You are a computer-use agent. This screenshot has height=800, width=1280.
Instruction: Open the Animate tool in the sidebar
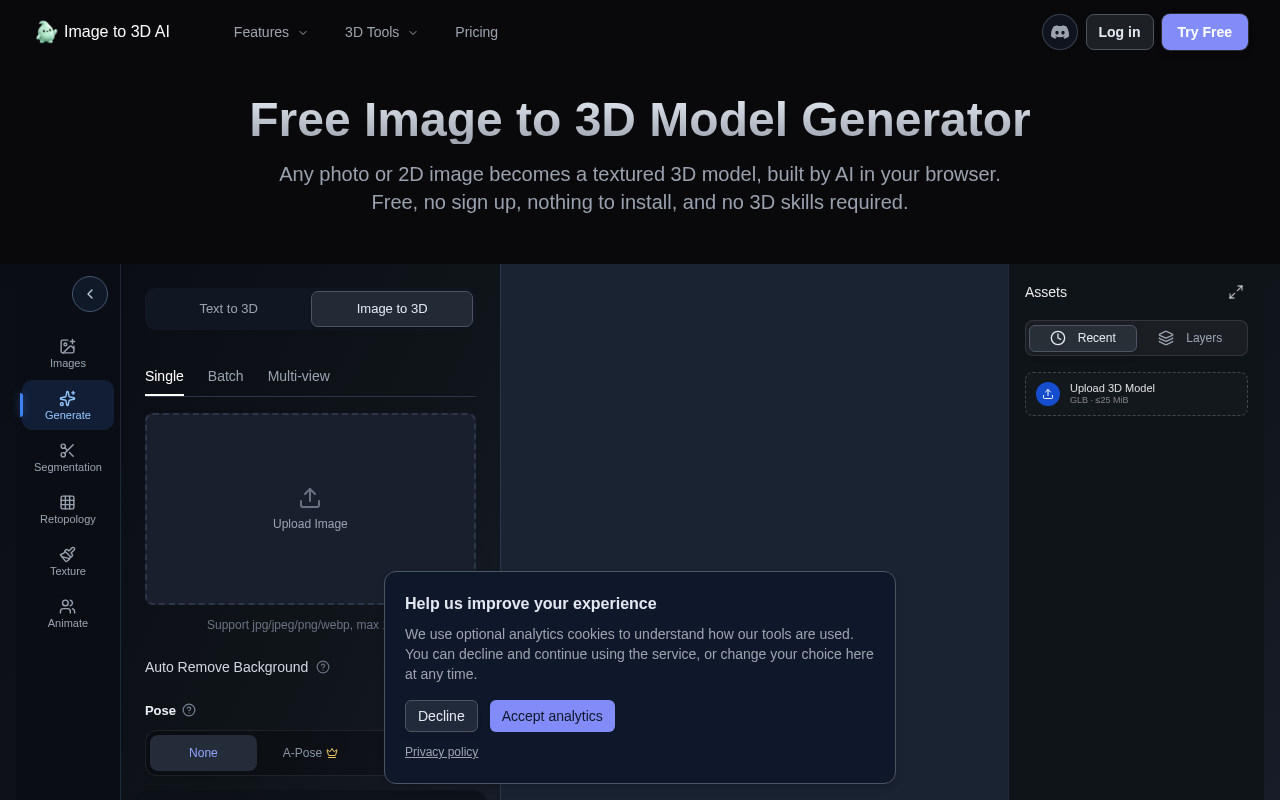click(68, 614)
